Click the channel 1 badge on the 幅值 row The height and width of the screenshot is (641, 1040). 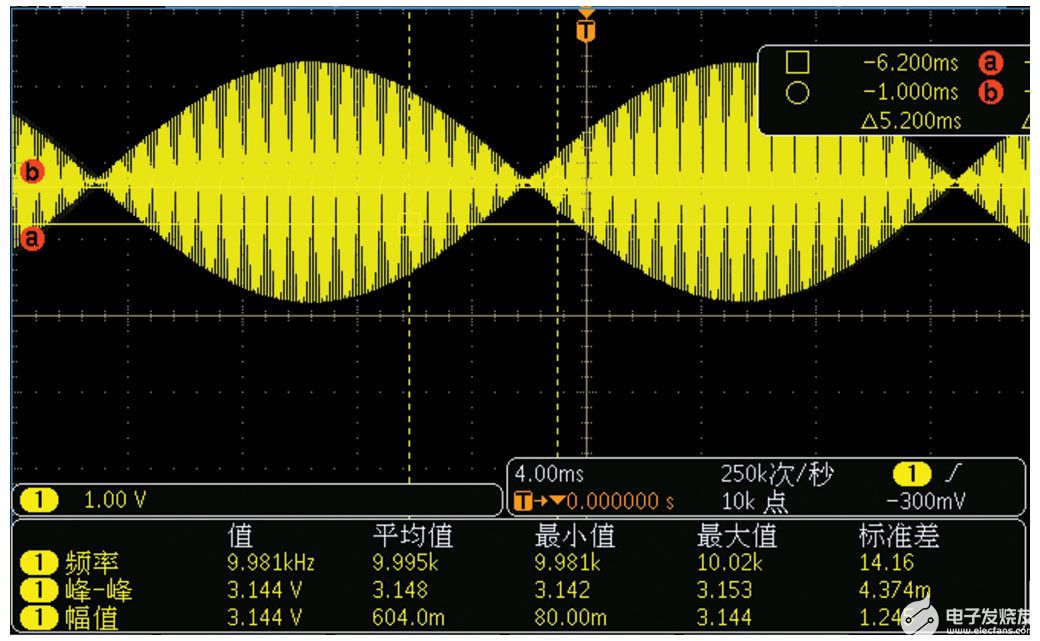(39, 618)
